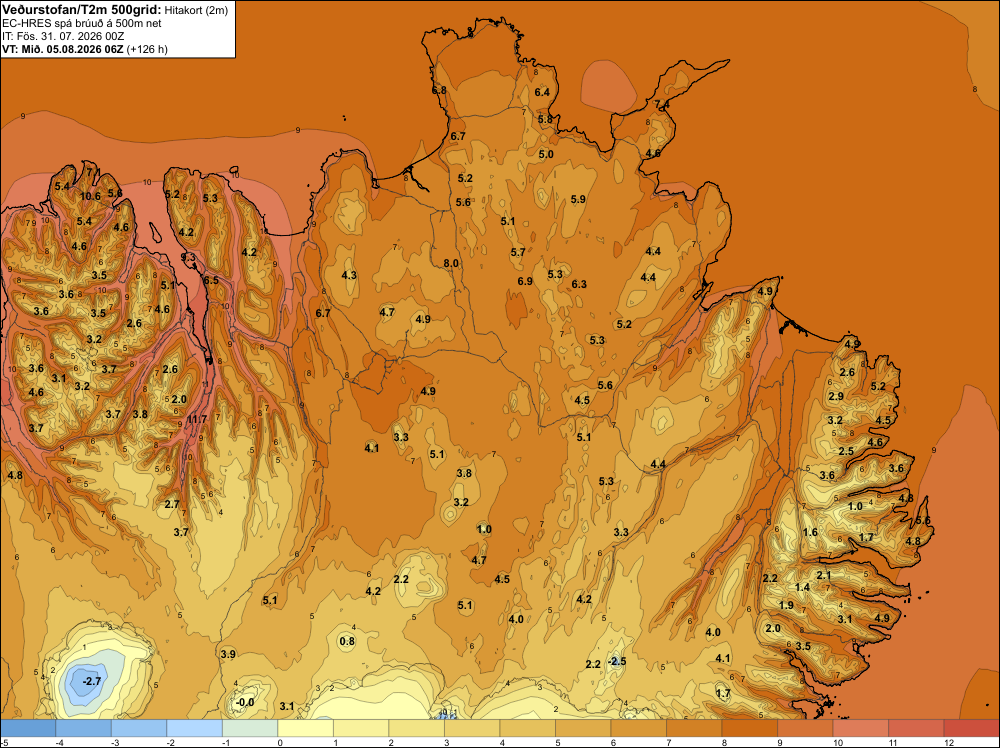Click the '1.9' temperature value
The image size is (1000, 748).
[786, 605]
